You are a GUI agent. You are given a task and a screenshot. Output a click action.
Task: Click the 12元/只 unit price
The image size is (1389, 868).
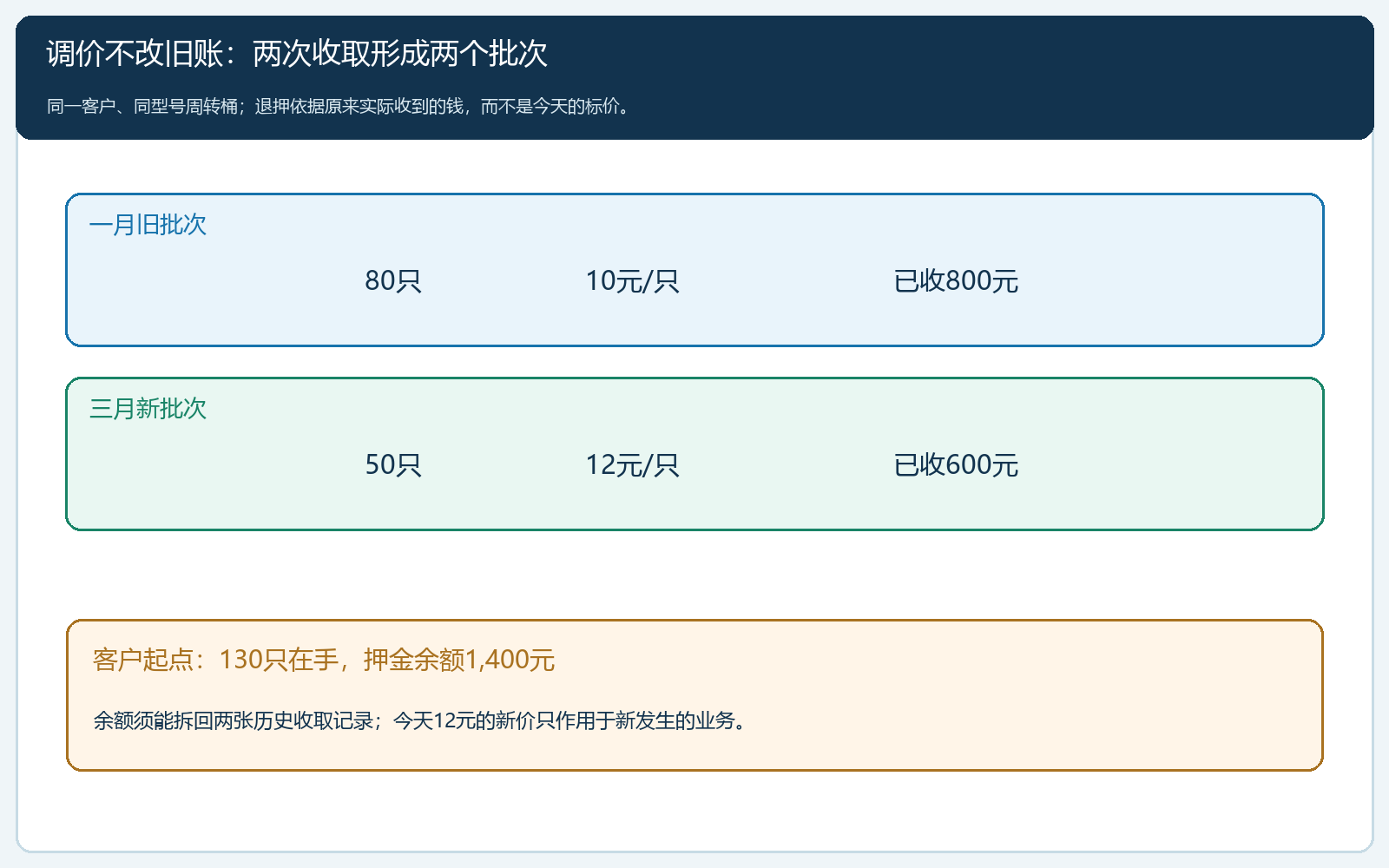(632, 465)
